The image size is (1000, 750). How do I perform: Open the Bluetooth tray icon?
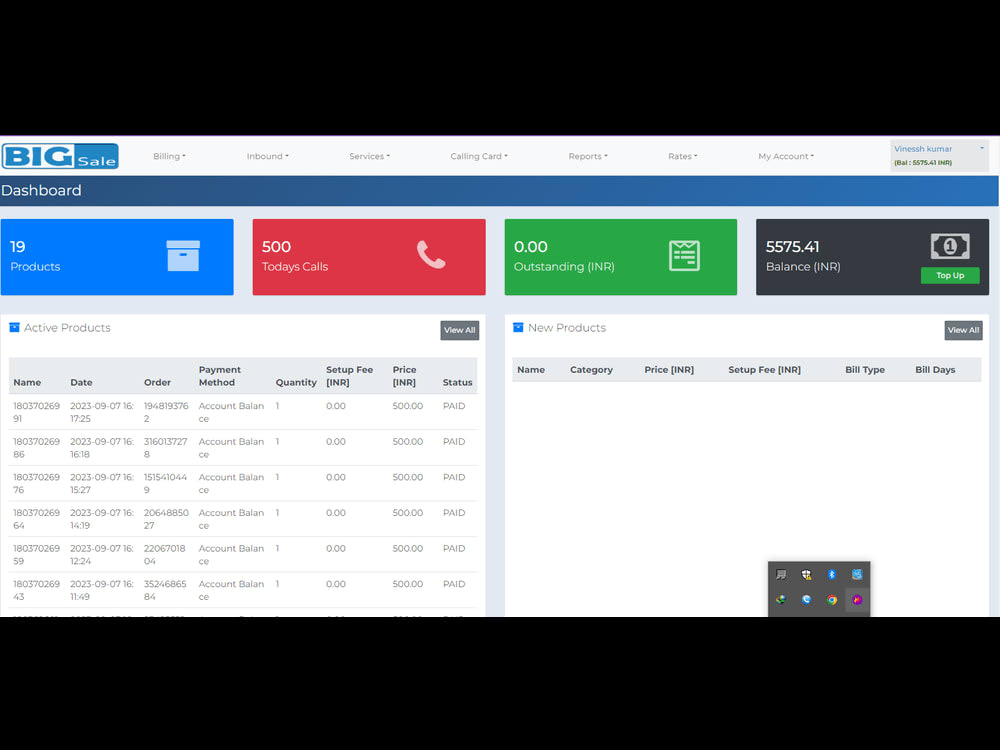point(832,575)
